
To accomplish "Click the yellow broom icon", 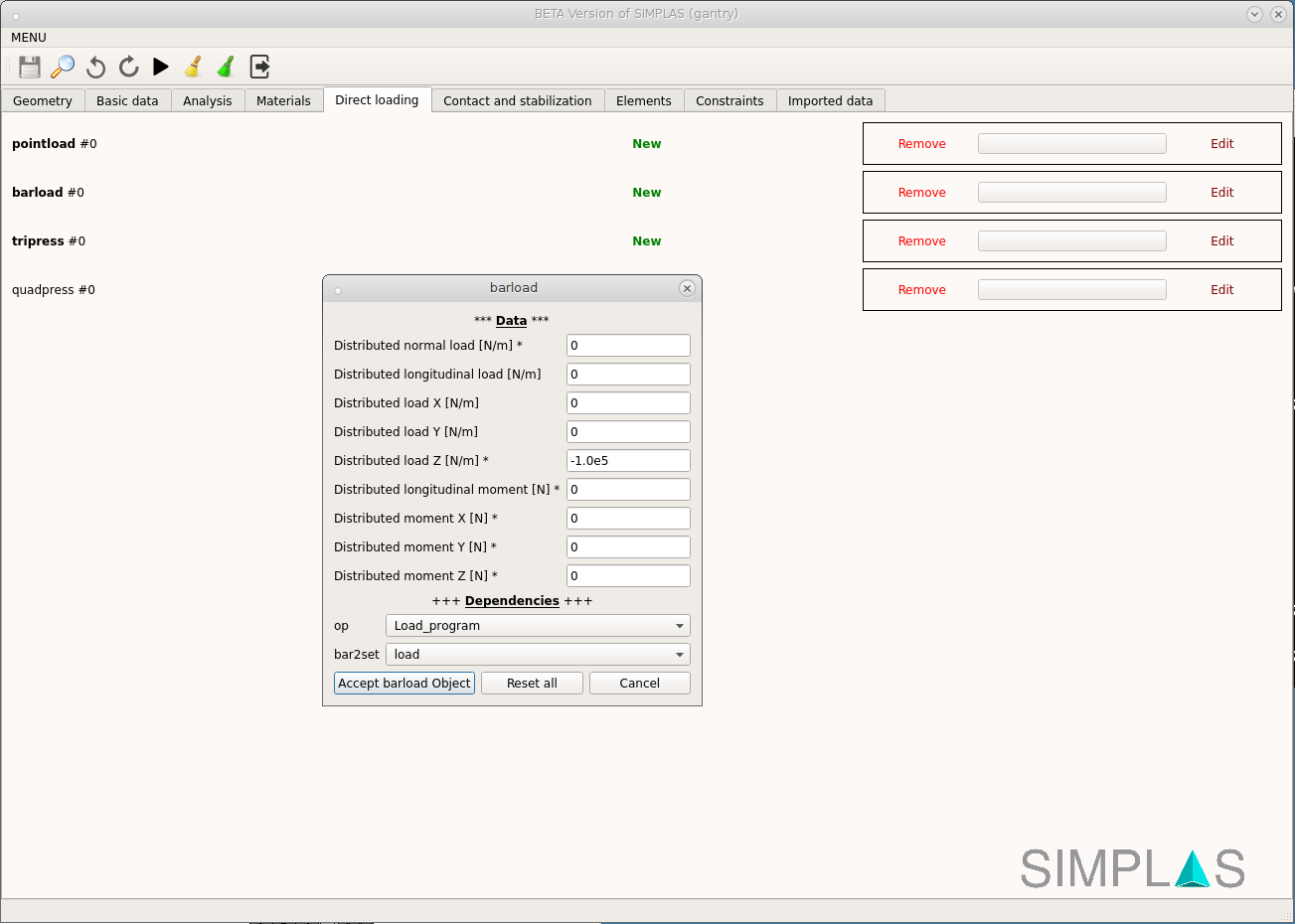I will [194, 67].
